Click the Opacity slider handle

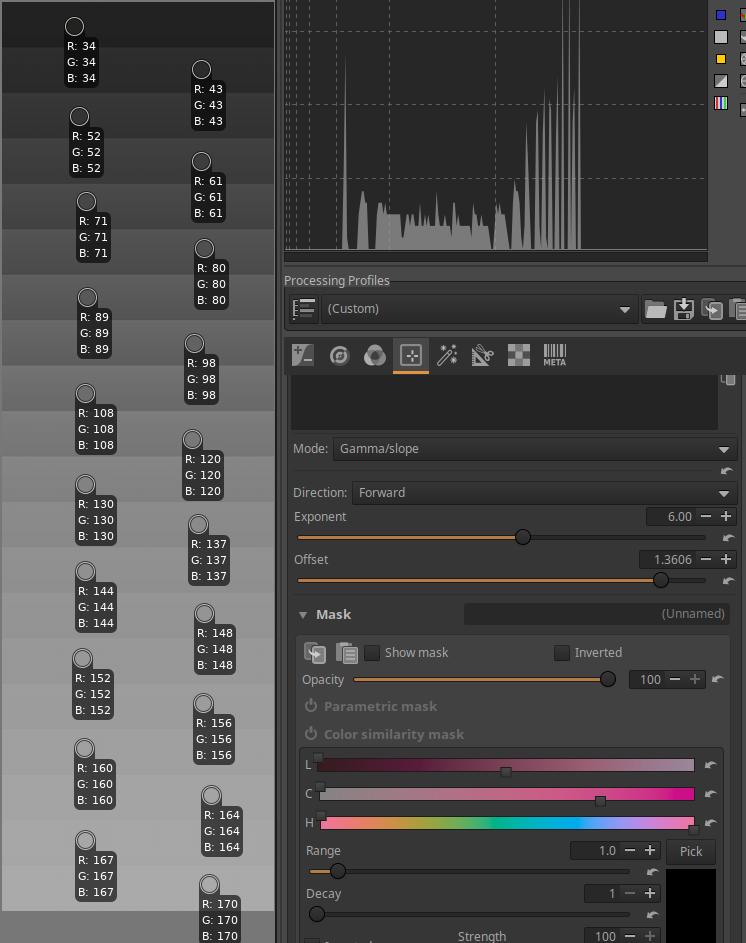607,680
